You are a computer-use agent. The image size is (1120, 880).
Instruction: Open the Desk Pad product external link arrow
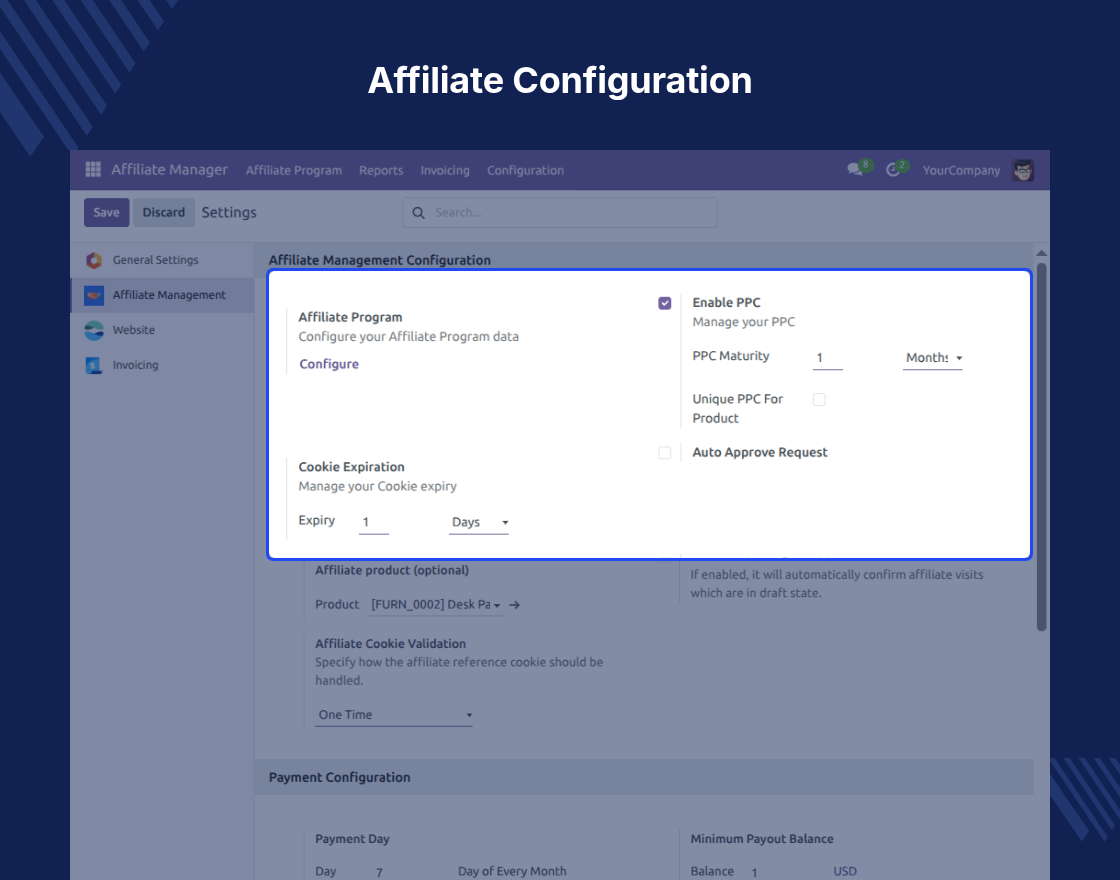pyautogui.click(x=514, y=605)
